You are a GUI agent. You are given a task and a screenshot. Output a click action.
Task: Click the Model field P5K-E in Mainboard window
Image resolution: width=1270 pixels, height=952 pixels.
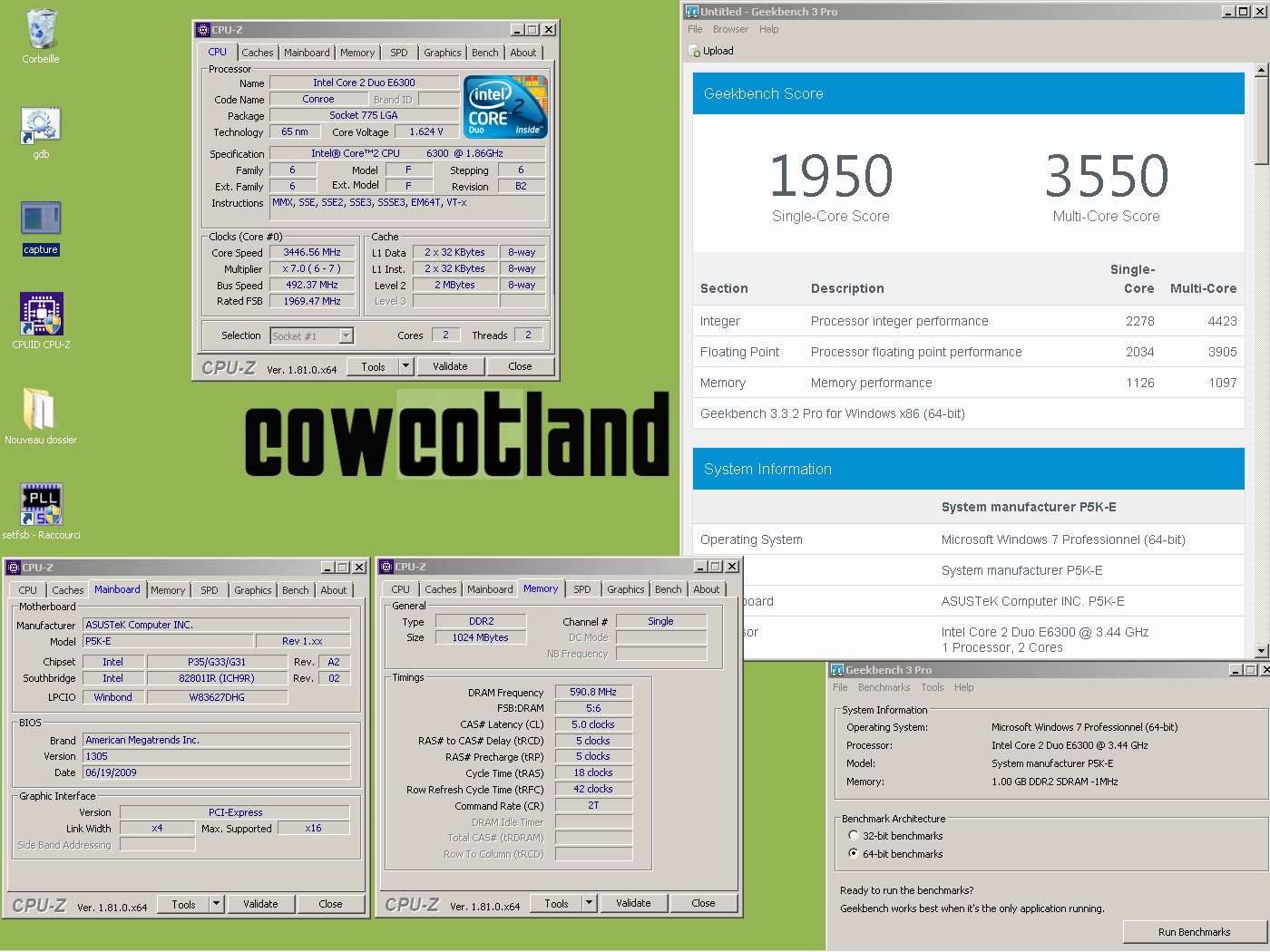coord(168,642)
